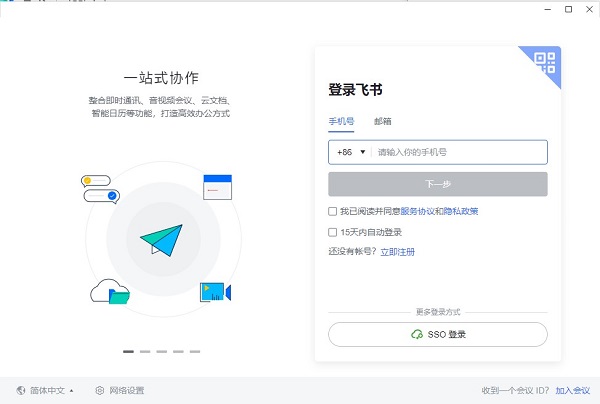Enable 15-day auto login checkbox
This screenshot has width=600, height=404.
333,232
